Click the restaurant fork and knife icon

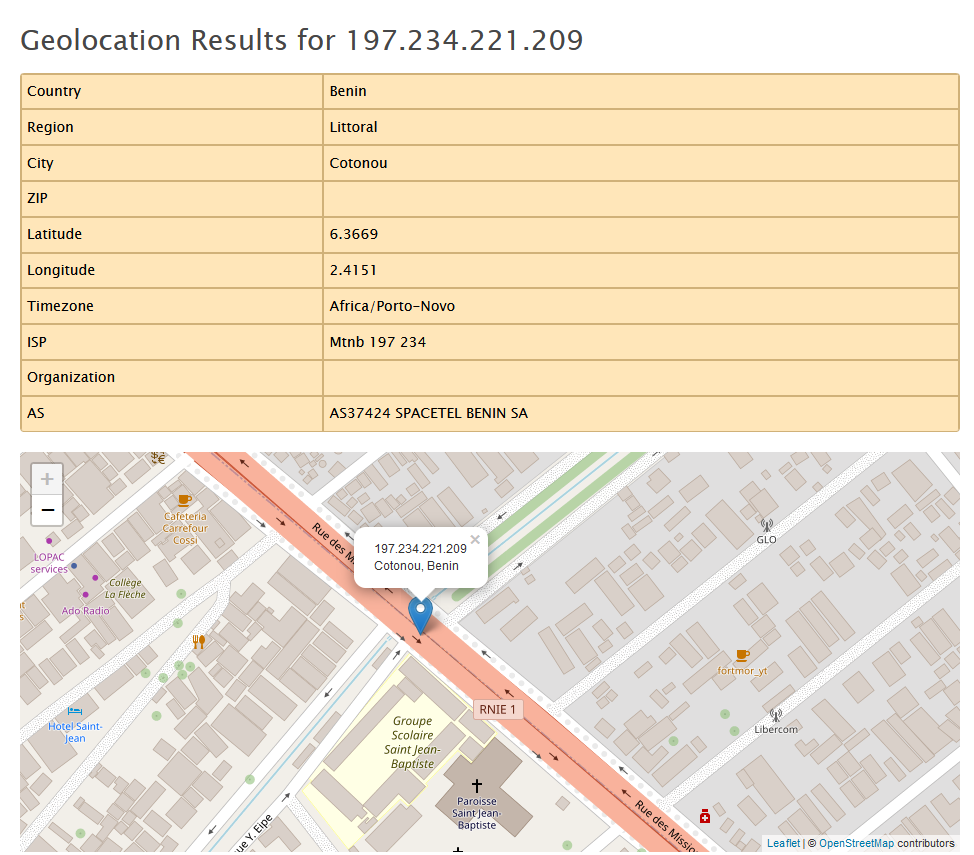click(x=198, y=642)
